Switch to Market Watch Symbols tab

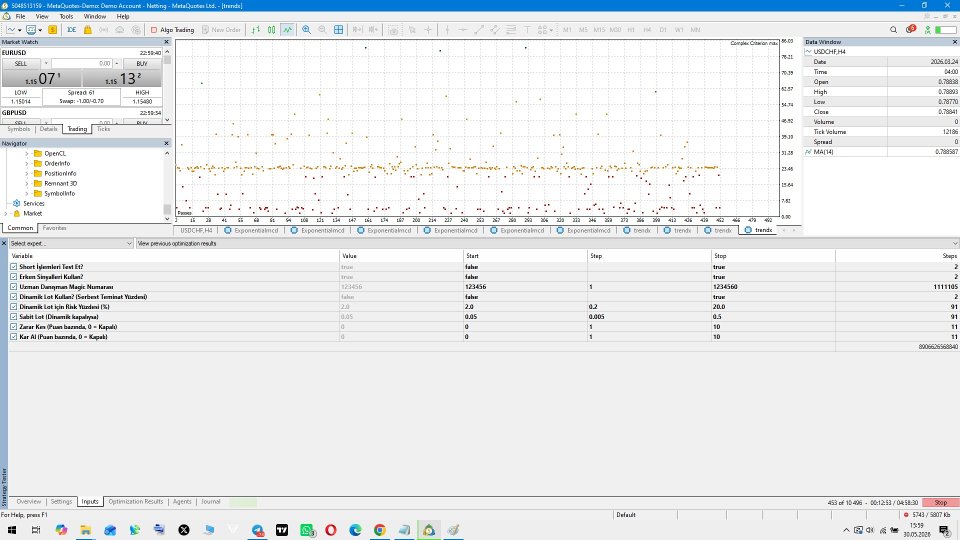(18, 129)
